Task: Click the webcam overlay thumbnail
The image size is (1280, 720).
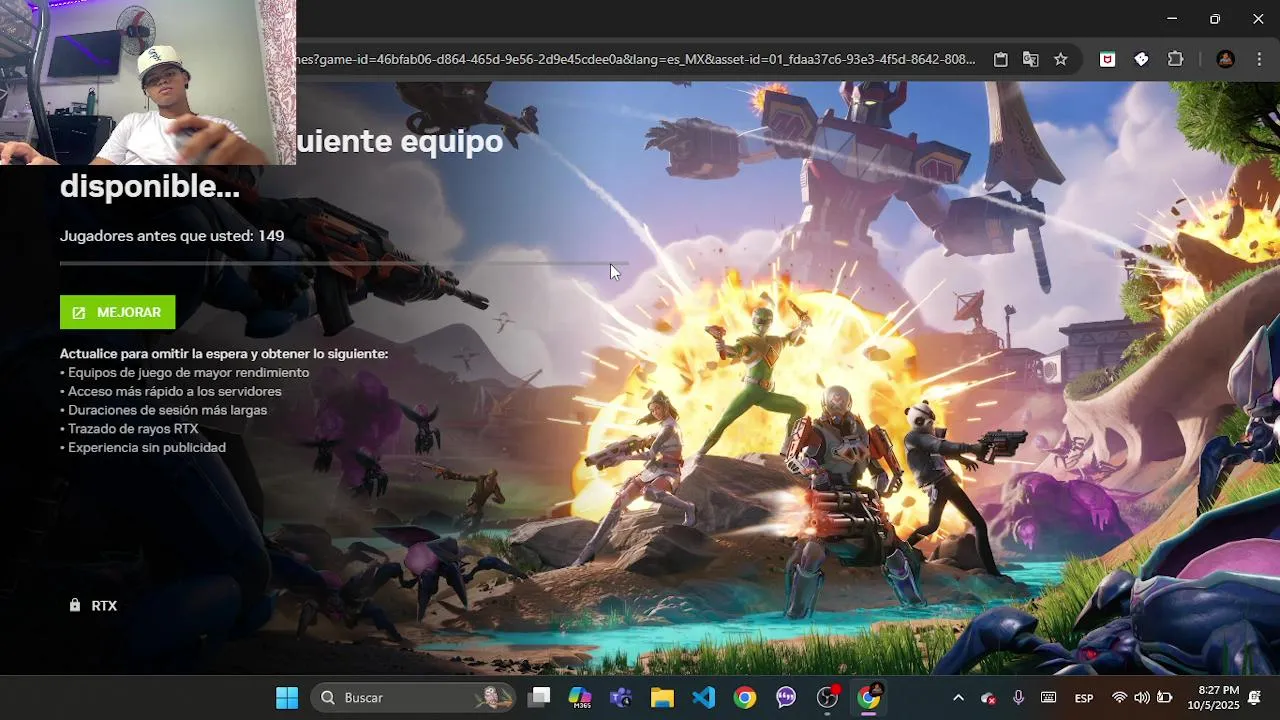Action: [148, 82]
